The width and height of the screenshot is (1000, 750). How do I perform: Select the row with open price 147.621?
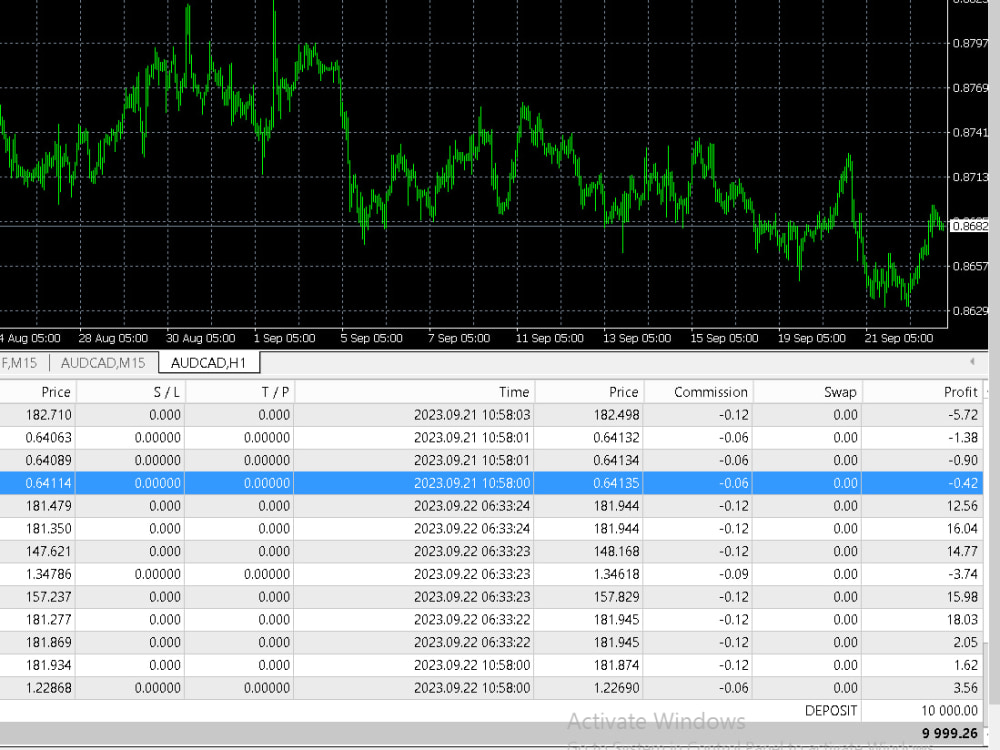point(491,552)
